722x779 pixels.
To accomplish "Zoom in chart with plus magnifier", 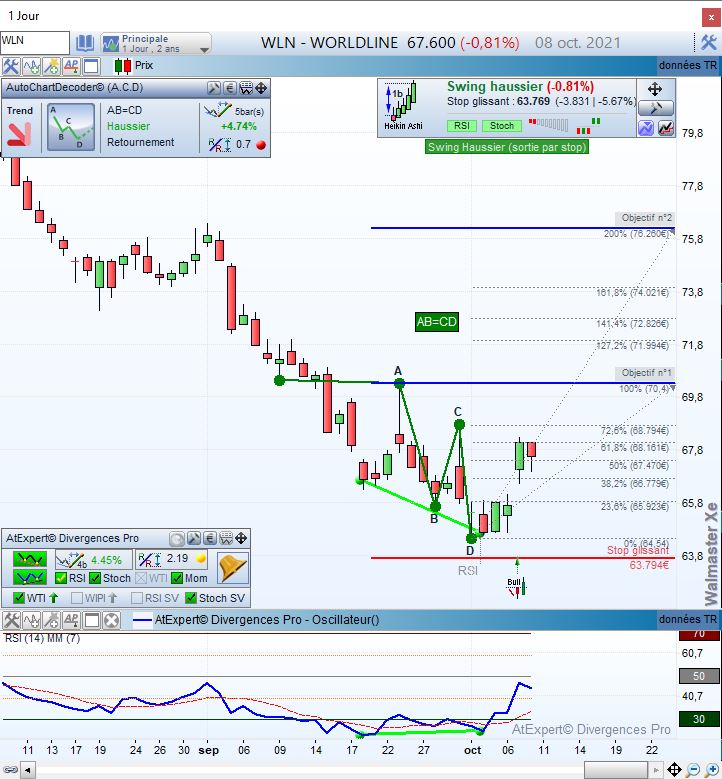I will click(x=712, y=770).
